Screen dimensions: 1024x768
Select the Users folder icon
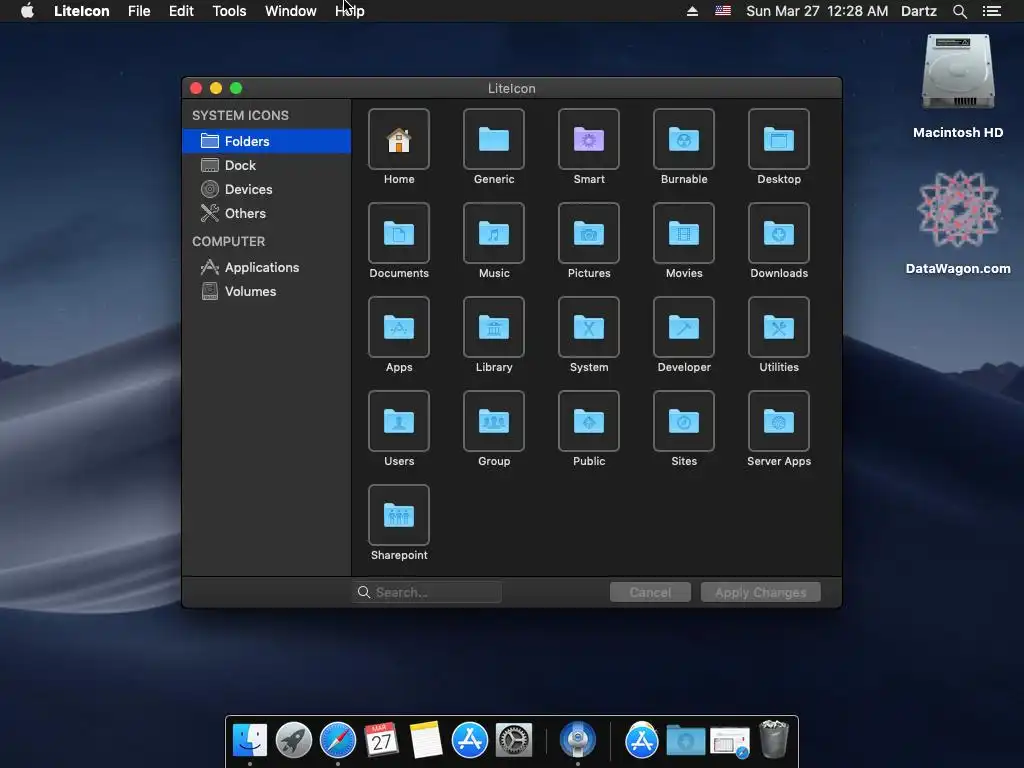coord(398,421)
